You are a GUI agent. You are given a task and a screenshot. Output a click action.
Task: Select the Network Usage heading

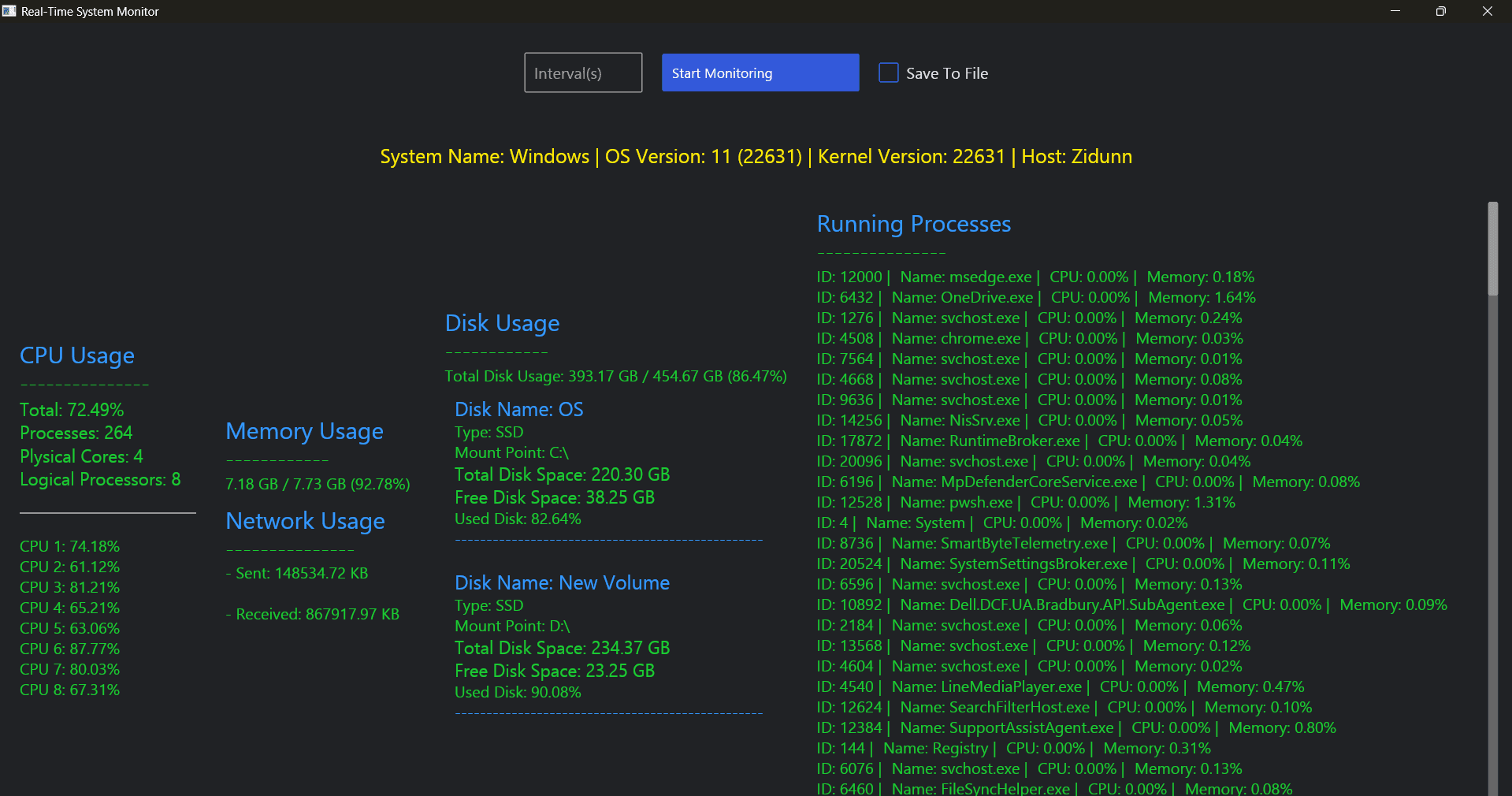click(x=305, y=521)
